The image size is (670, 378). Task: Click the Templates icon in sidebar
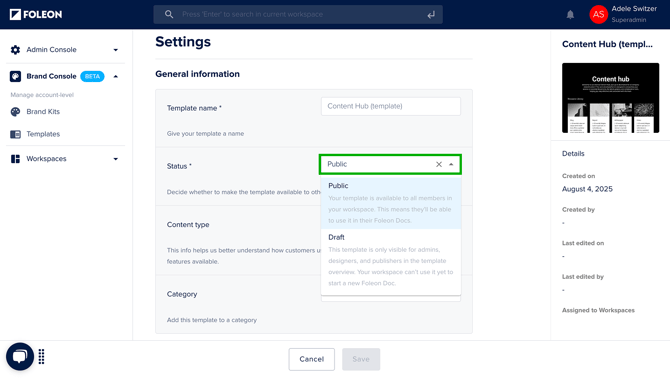[15, 134]
